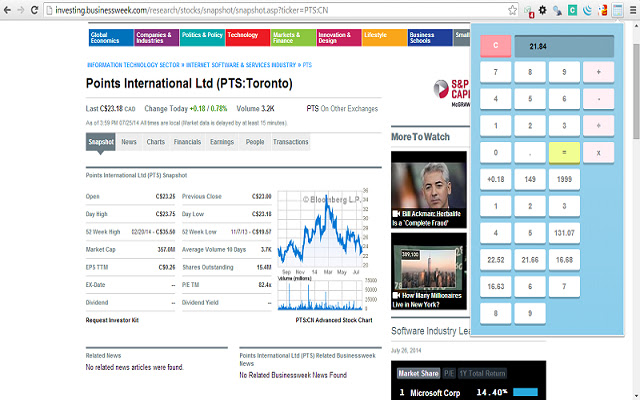The height and width of the screenshot is (400, 640).
Task: Select the Market Share tab in leaders widget
Action: [418, 373]
